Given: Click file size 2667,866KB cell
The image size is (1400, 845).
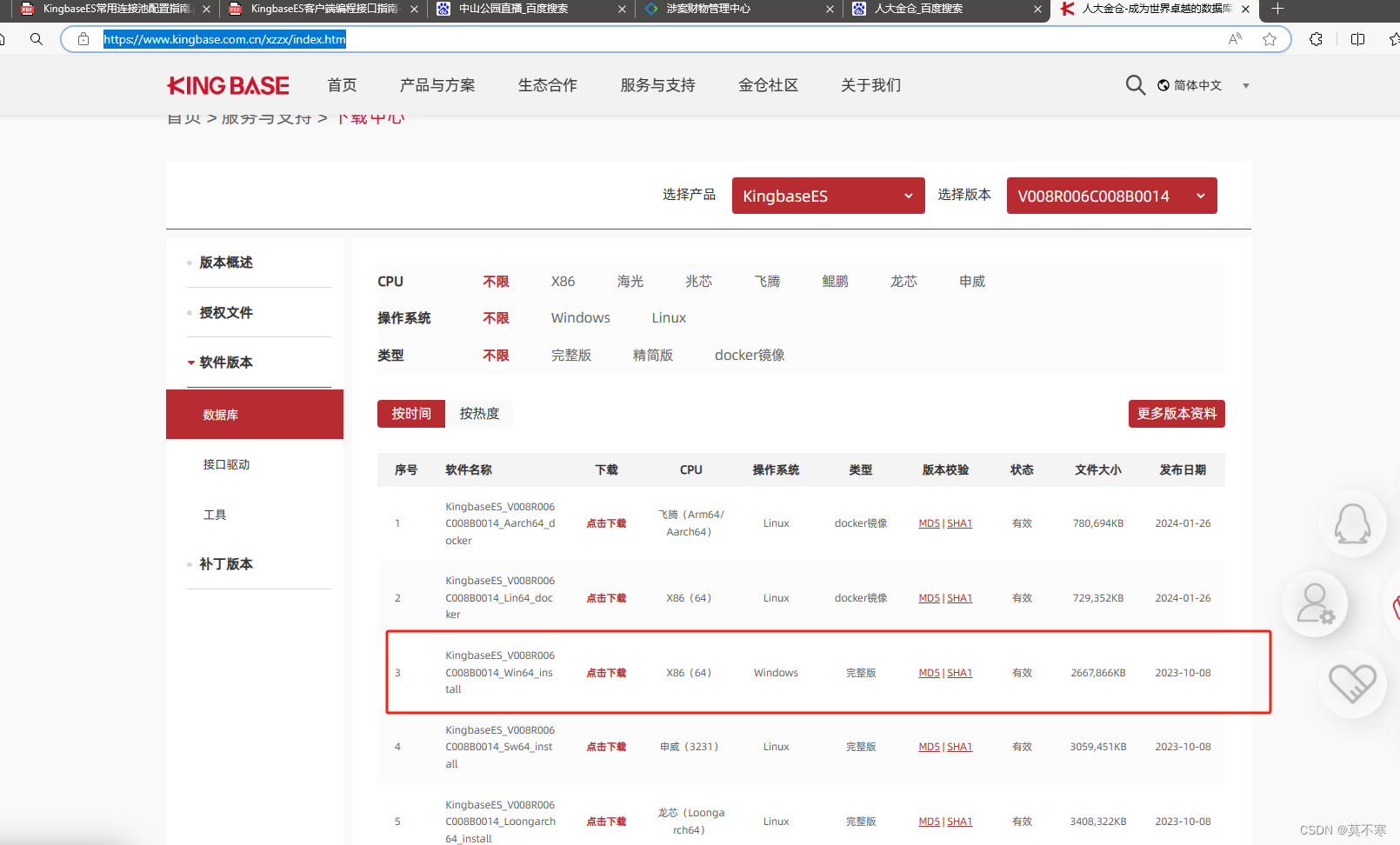Looking at the screenshot, I should click(x=1098, y=673).
